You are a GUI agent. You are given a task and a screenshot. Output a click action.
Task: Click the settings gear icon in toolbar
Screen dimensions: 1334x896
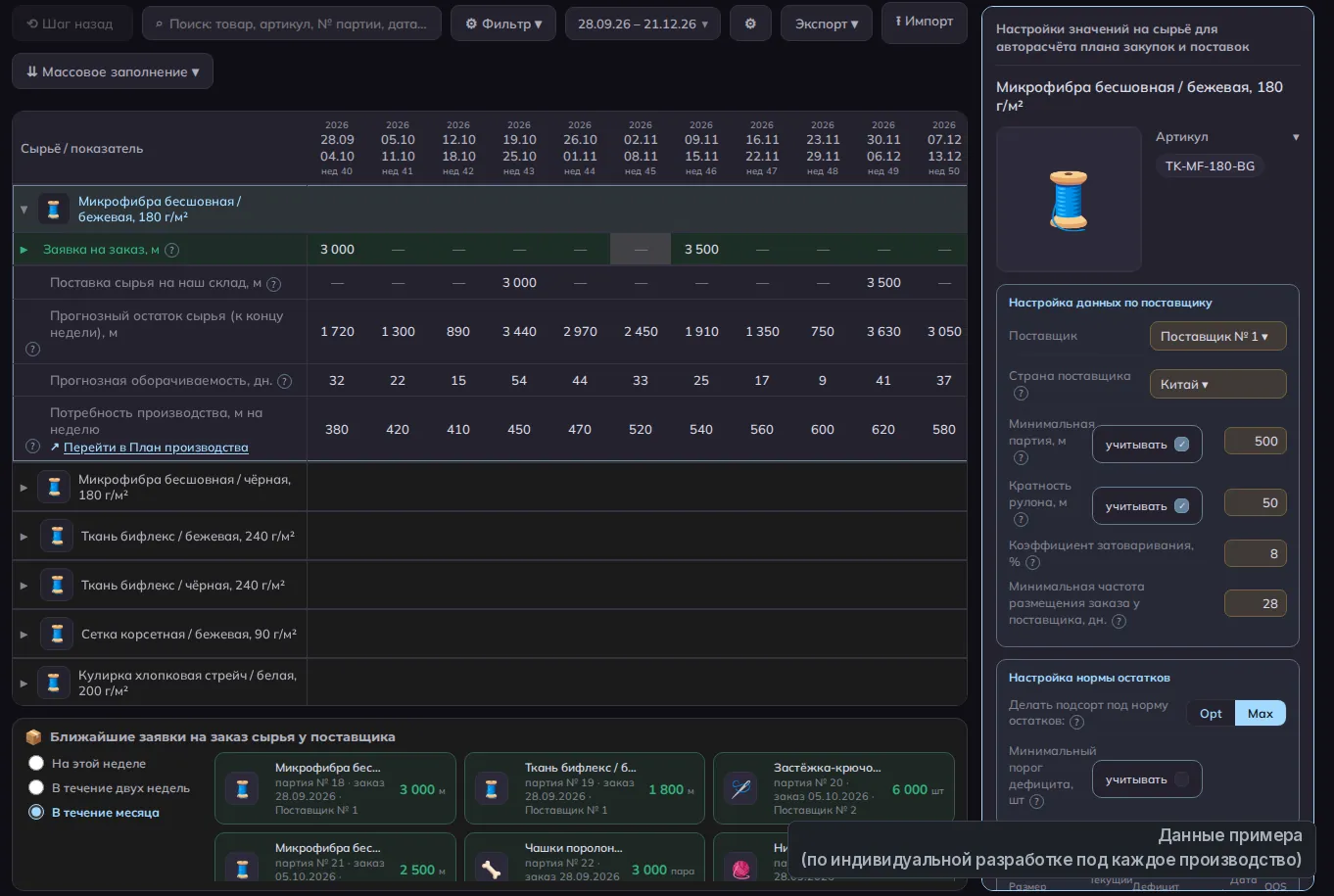750,24
